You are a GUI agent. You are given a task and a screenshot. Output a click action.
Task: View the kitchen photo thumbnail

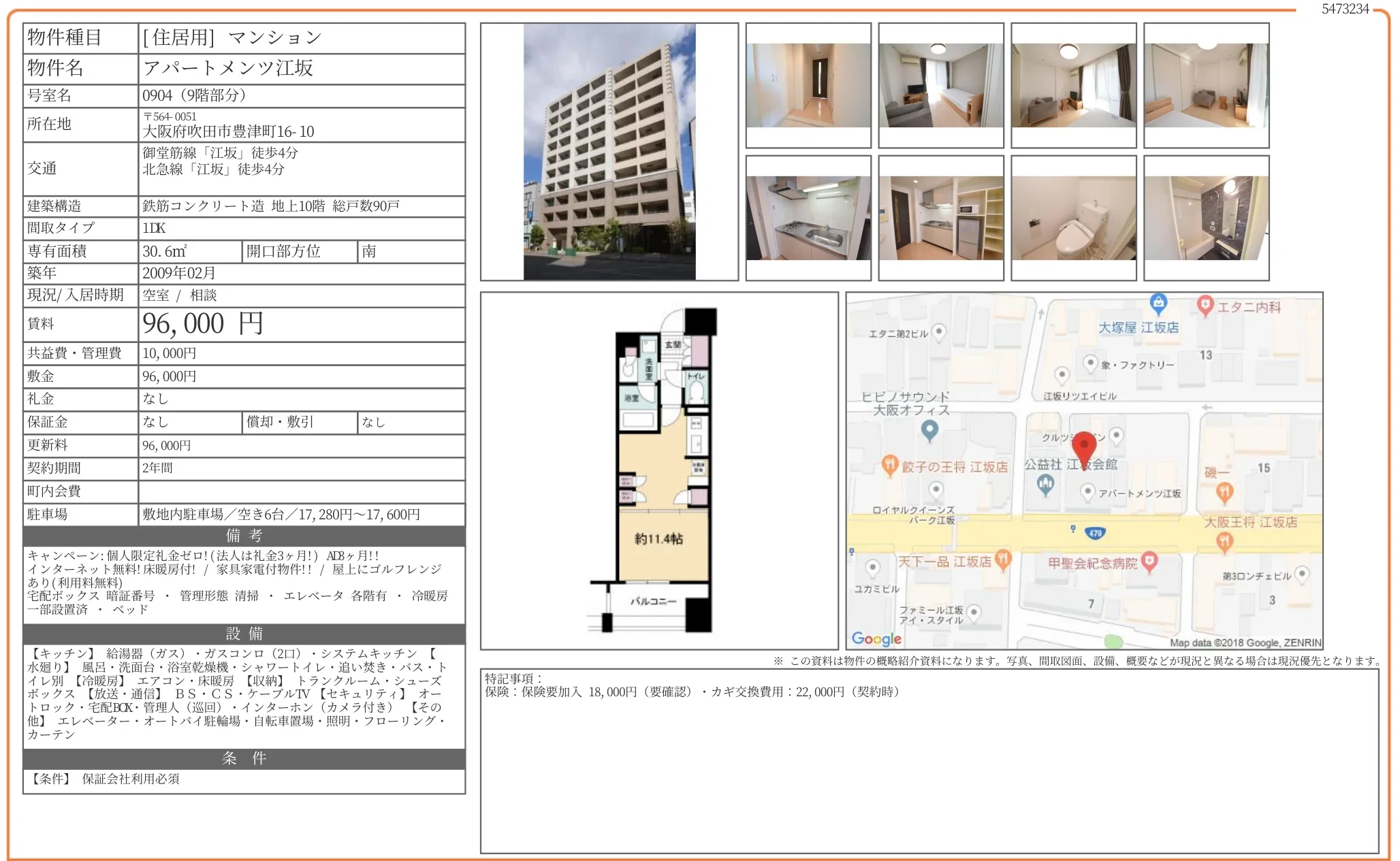[808, 218]
